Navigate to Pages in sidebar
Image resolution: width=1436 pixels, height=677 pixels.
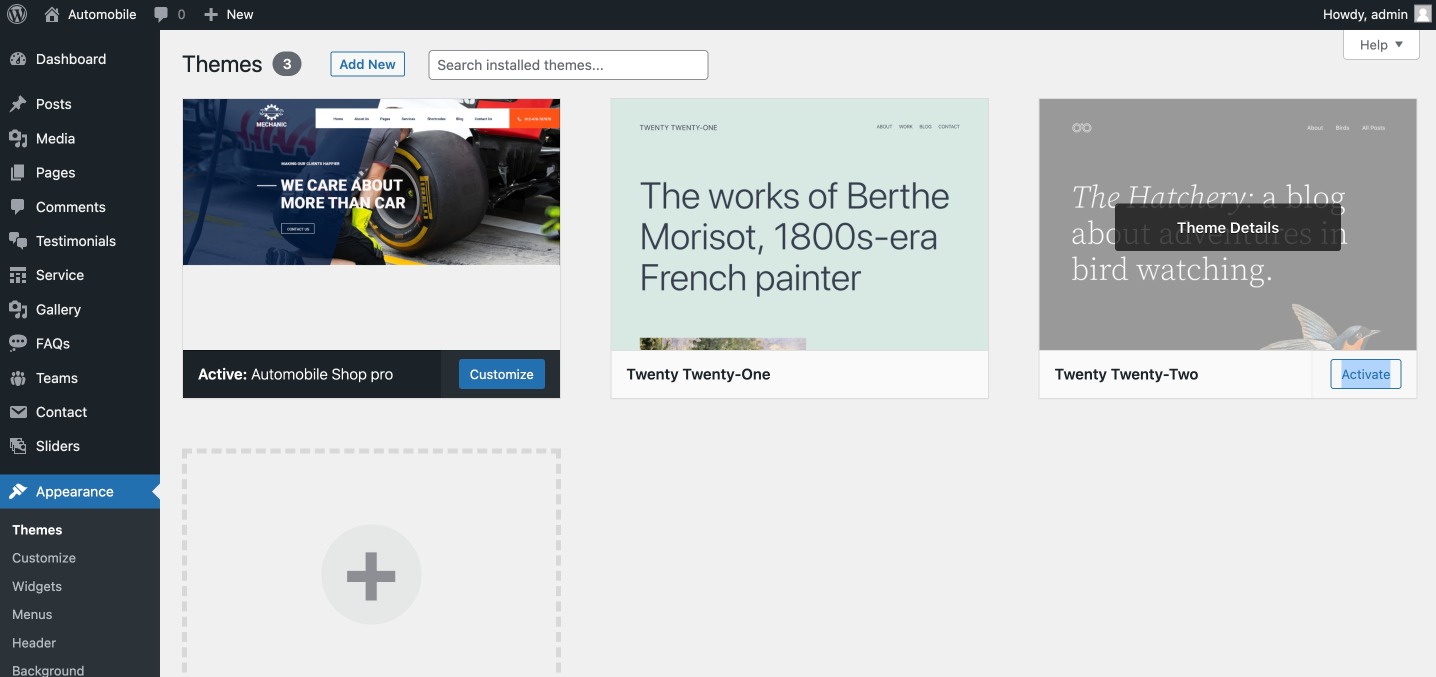point(80,172)
